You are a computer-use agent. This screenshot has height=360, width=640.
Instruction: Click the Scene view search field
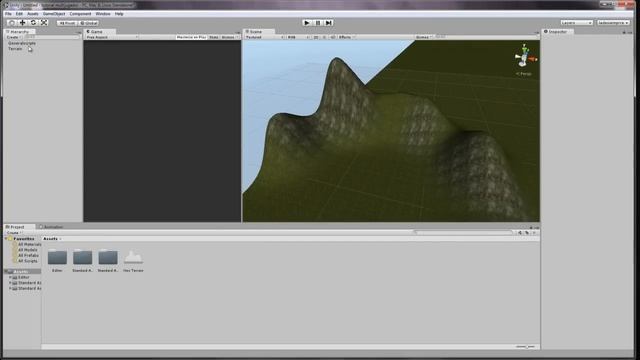click(x=485, y=37)
